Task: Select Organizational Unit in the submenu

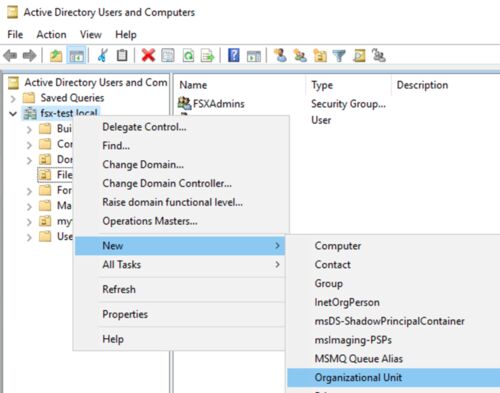Action: [x=394, y=377]
